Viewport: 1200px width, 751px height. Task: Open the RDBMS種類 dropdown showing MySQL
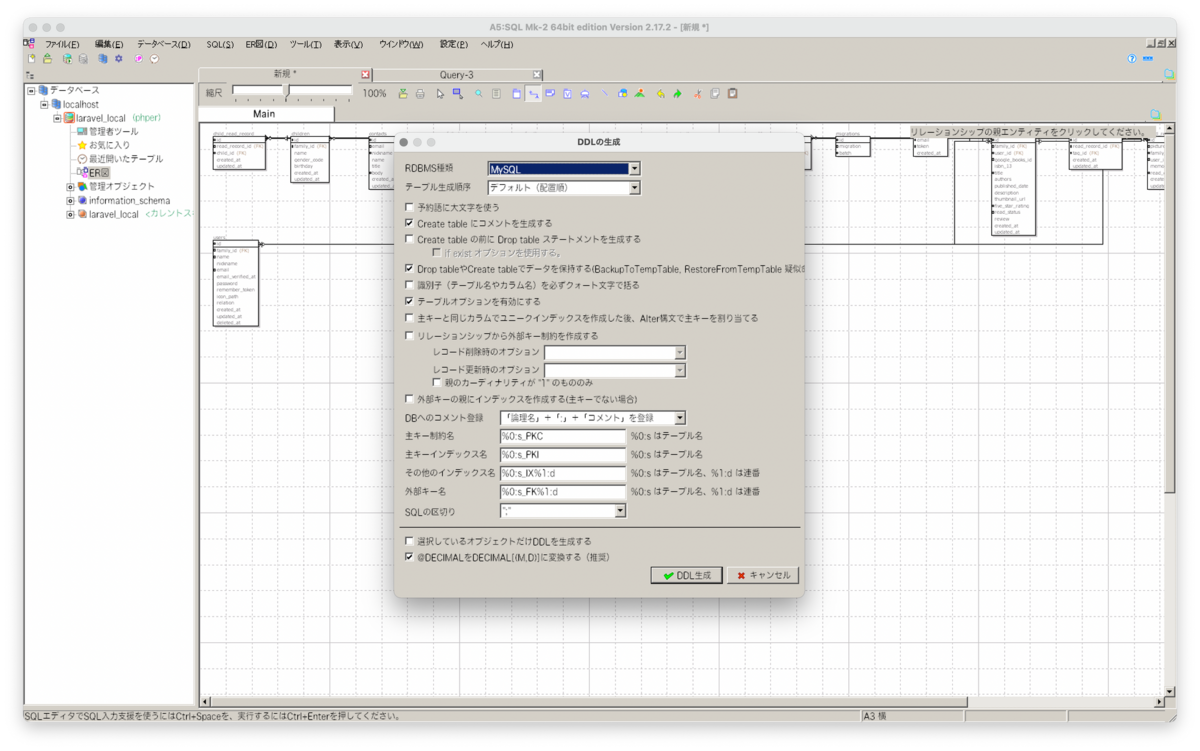click(634, 168)
